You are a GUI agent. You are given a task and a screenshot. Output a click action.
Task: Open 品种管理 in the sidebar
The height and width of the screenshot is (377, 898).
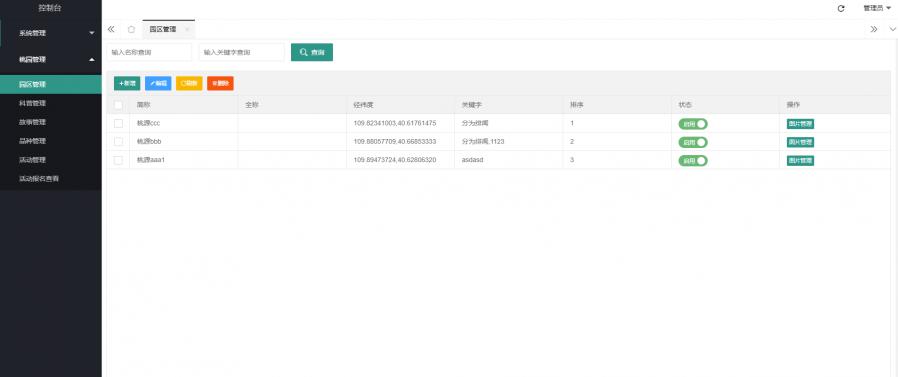coord(51,141)
